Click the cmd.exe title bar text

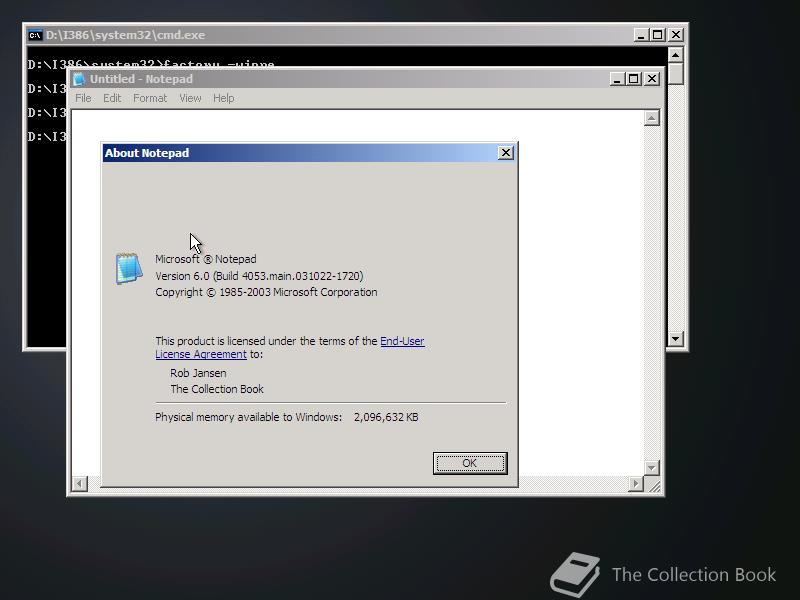[126, 35]
